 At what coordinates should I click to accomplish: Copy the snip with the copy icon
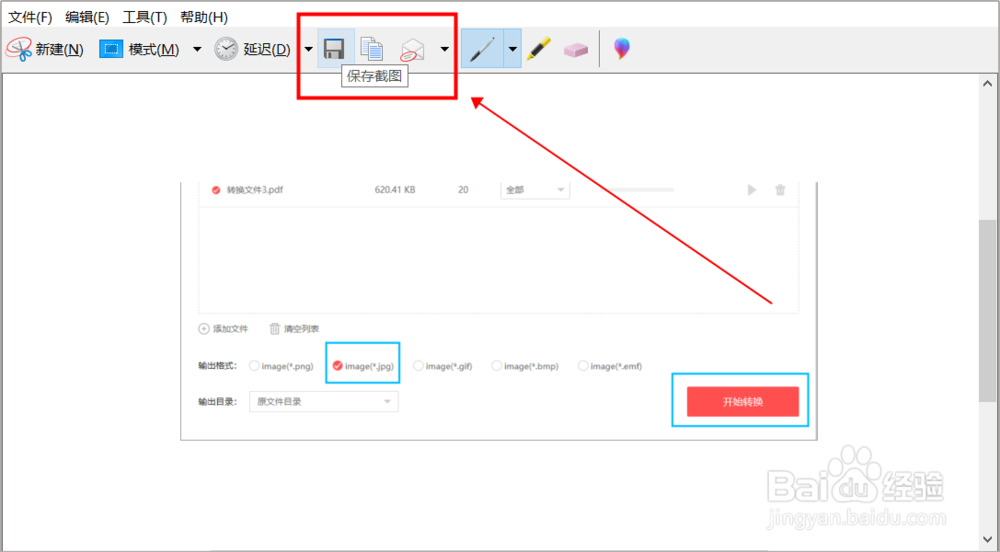(x=372, y=49)
